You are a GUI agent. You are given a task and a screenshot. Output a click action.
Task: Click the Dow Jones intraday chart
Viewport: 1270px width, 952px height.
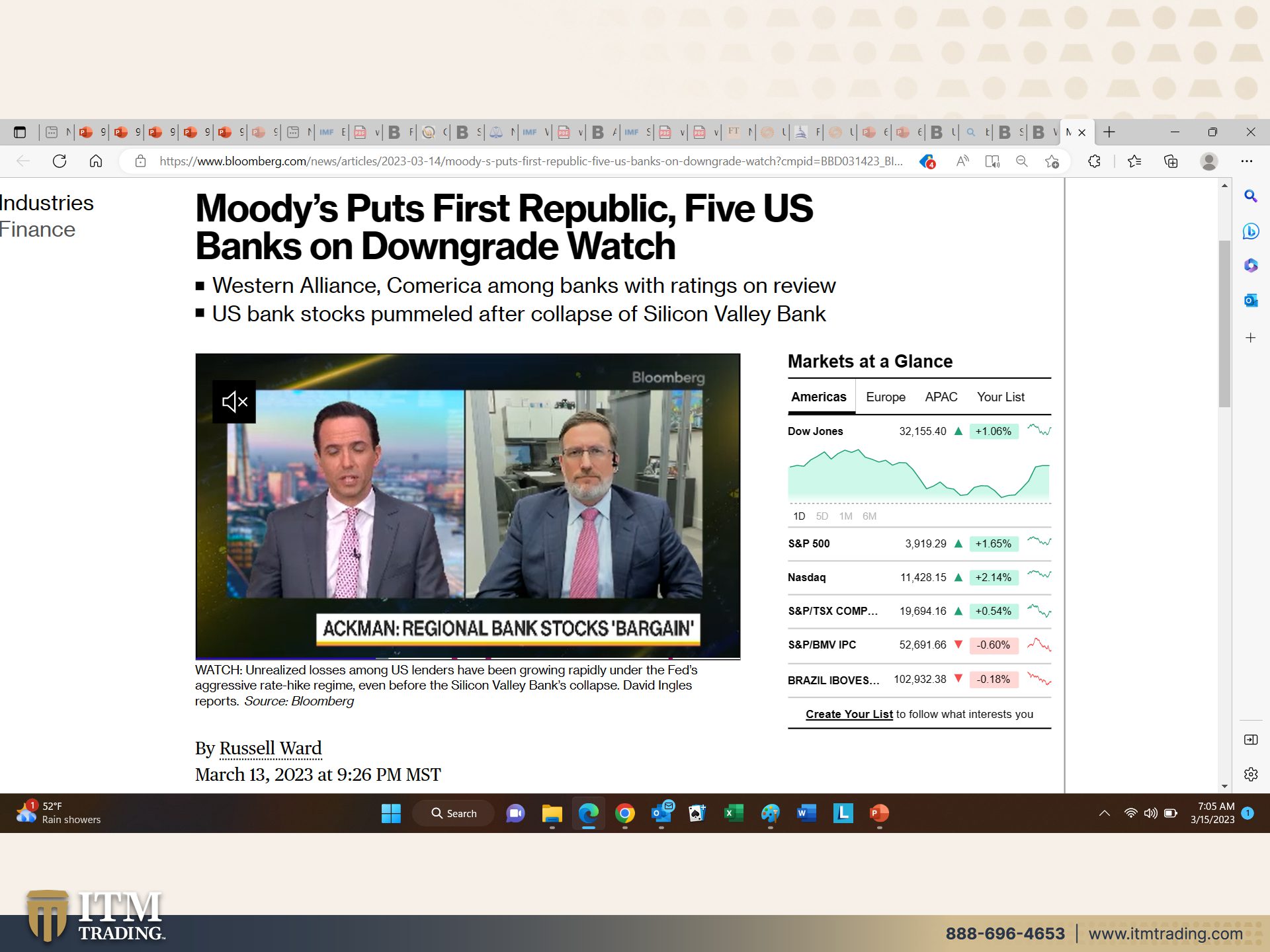click(919, 475)
